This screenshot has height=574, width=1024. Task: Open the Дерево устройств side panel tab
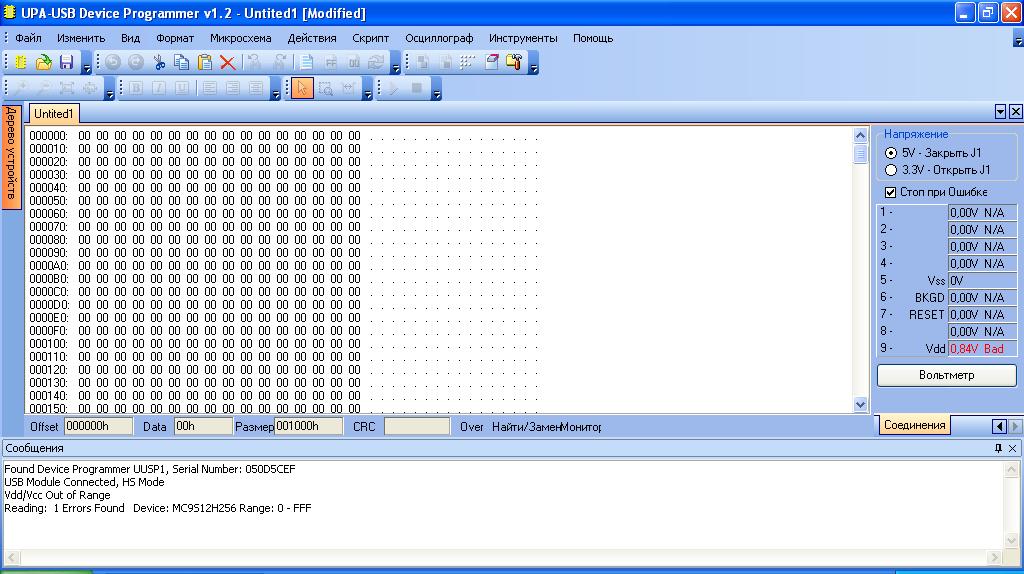click(x=11, y=157)
